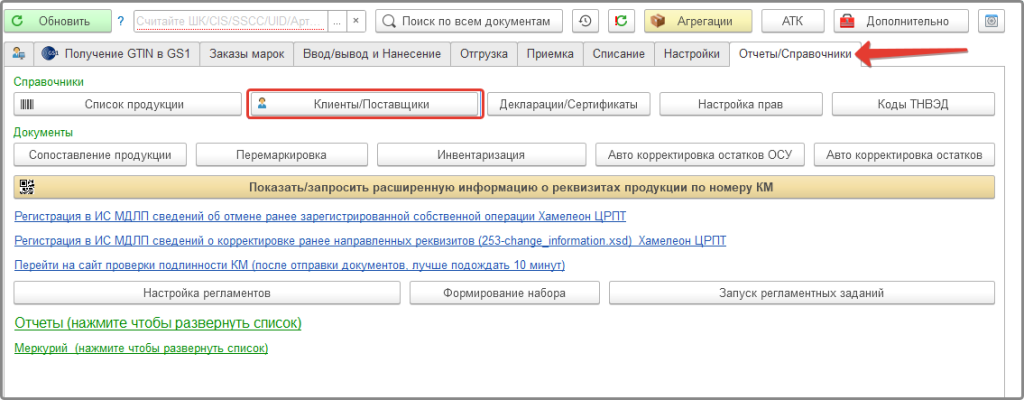Clear the scan field with the X
The height and width of the screenshot is (400, 1024).
355,21
